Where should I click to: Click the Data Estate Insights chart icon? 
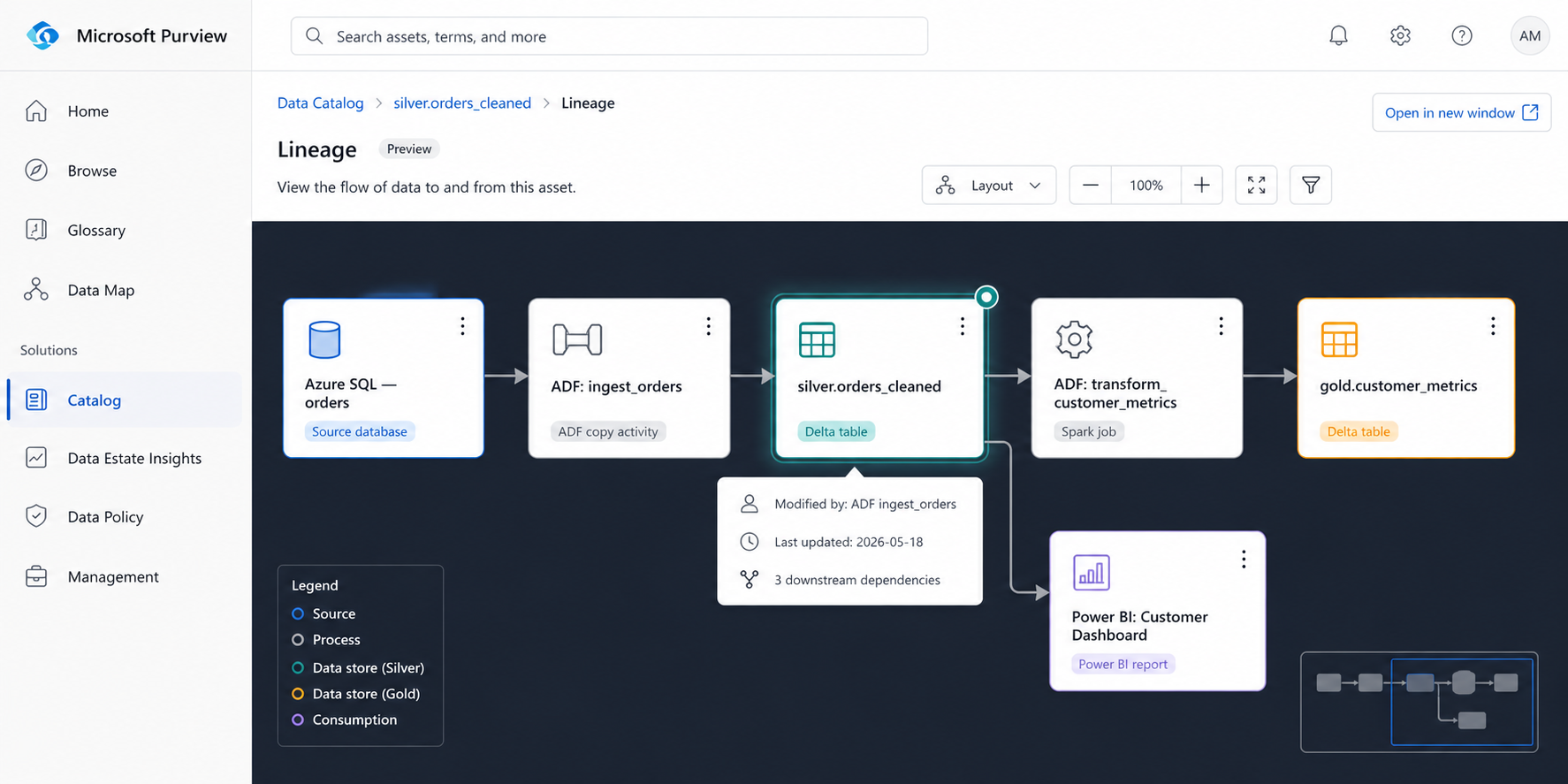(36, 458)
